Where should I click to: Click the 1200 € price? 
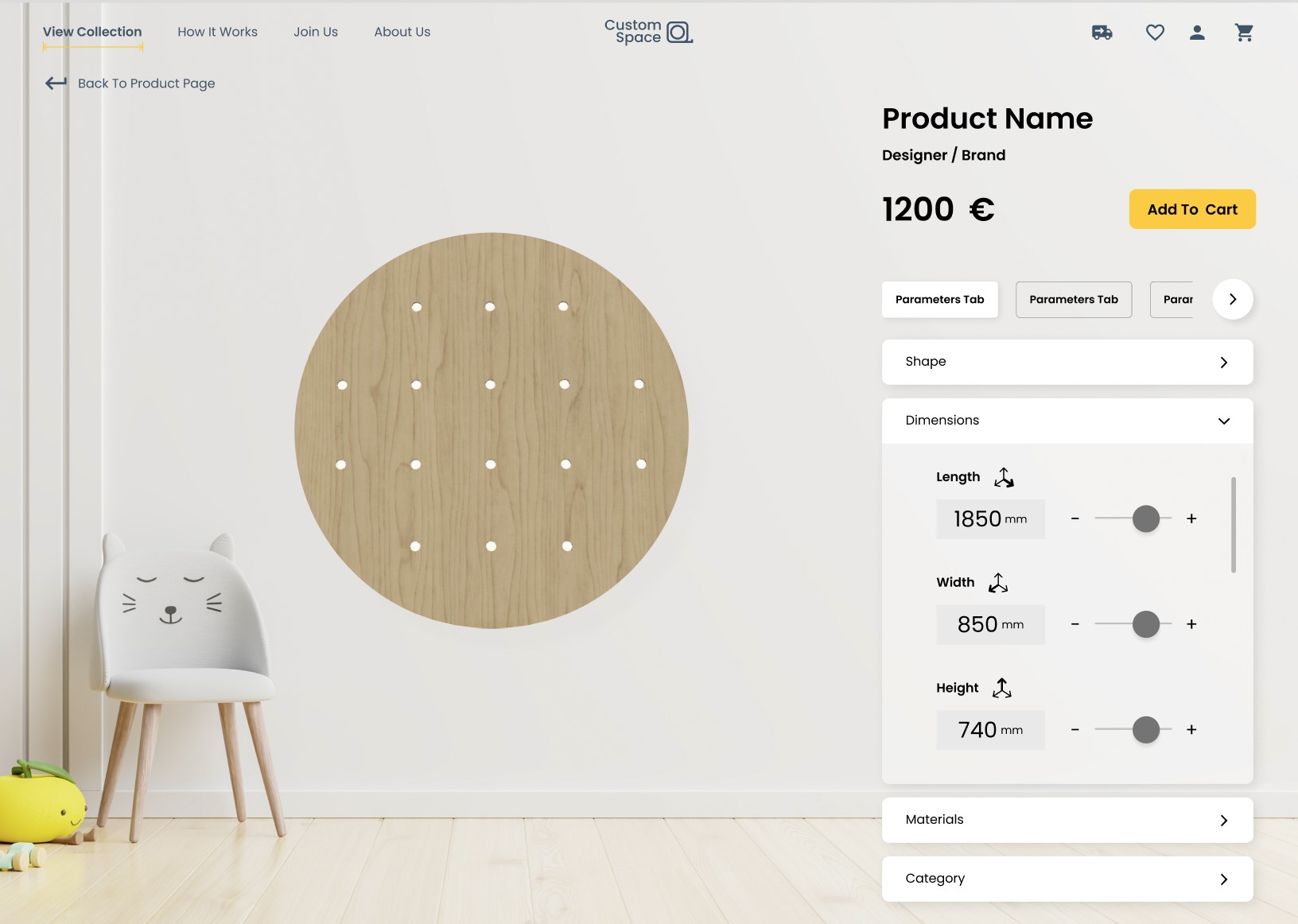point(939,209)
